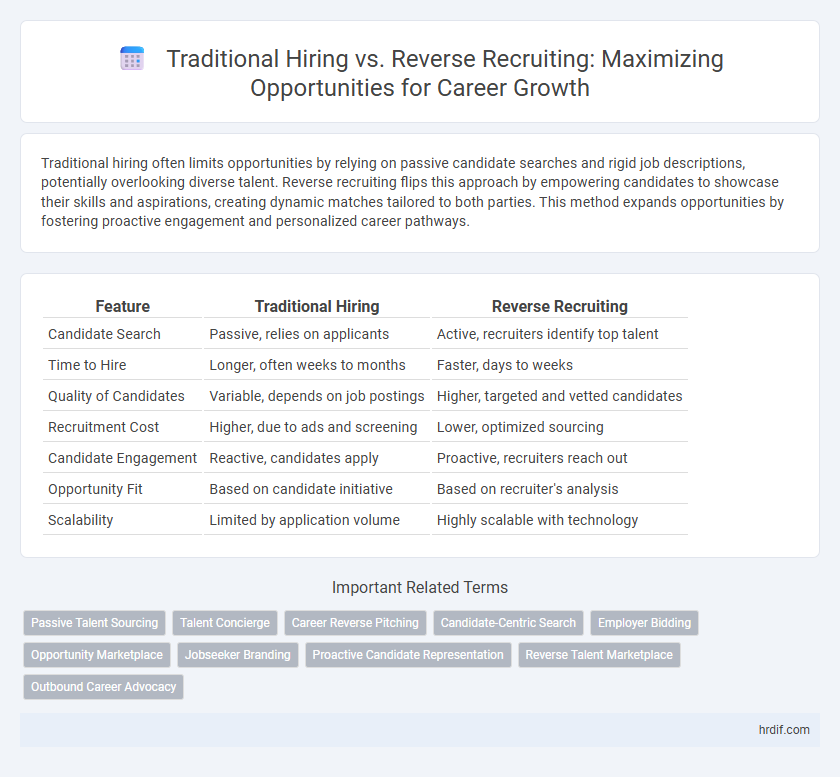The height and width of the screenshot is (777, 840).
Task: Select the Feature column header
Action: [x=123, y=307]
